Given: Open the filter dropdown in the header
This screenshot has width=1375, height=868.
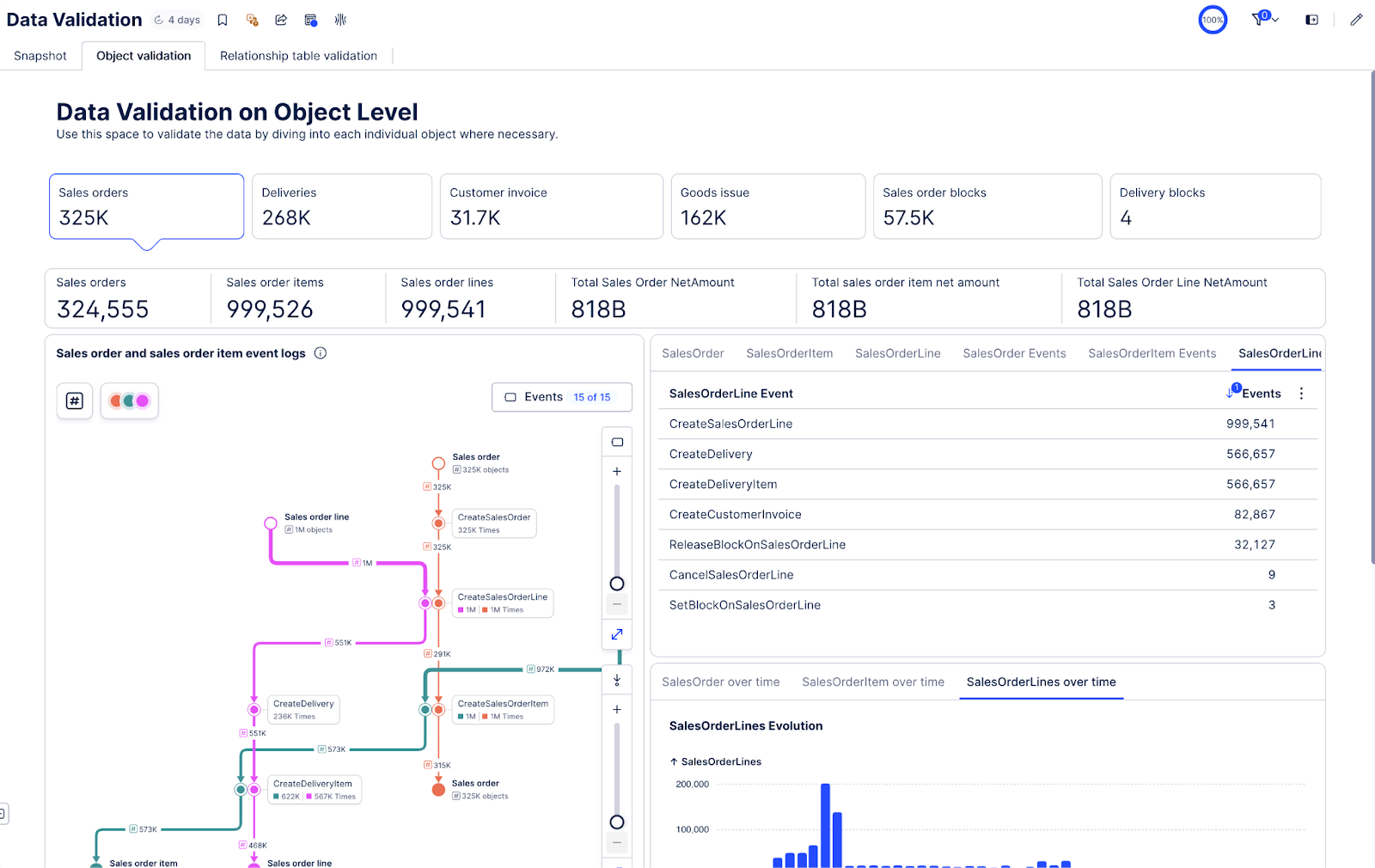Looking at the screenshot, I should pos(1264,20).
